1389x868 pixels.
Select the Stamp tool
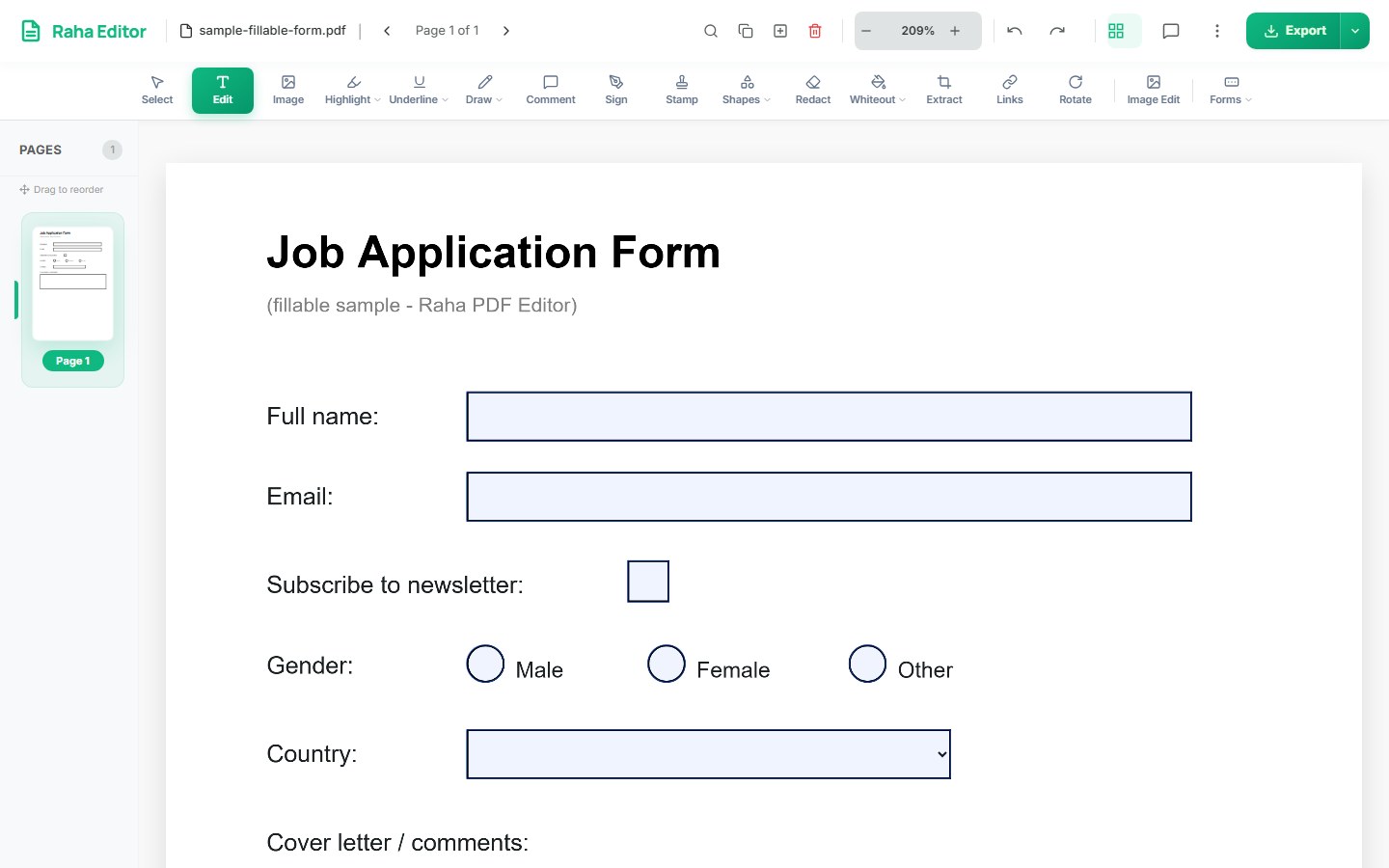tap(682, 91)
